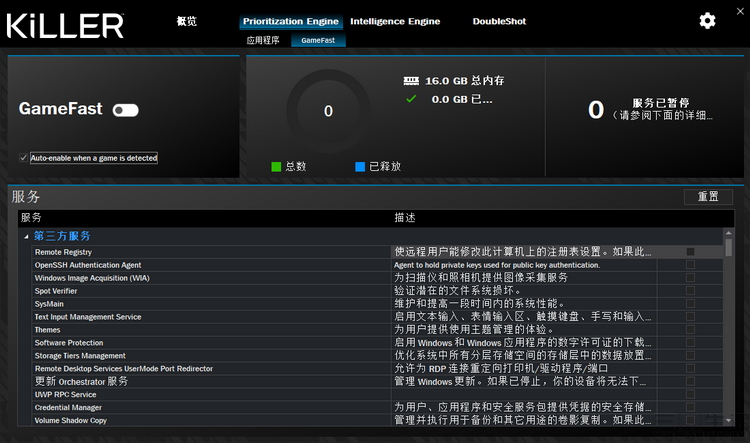750x443 pixels.
Task: Click the Killer logo
Action: [x=65, y=25]
